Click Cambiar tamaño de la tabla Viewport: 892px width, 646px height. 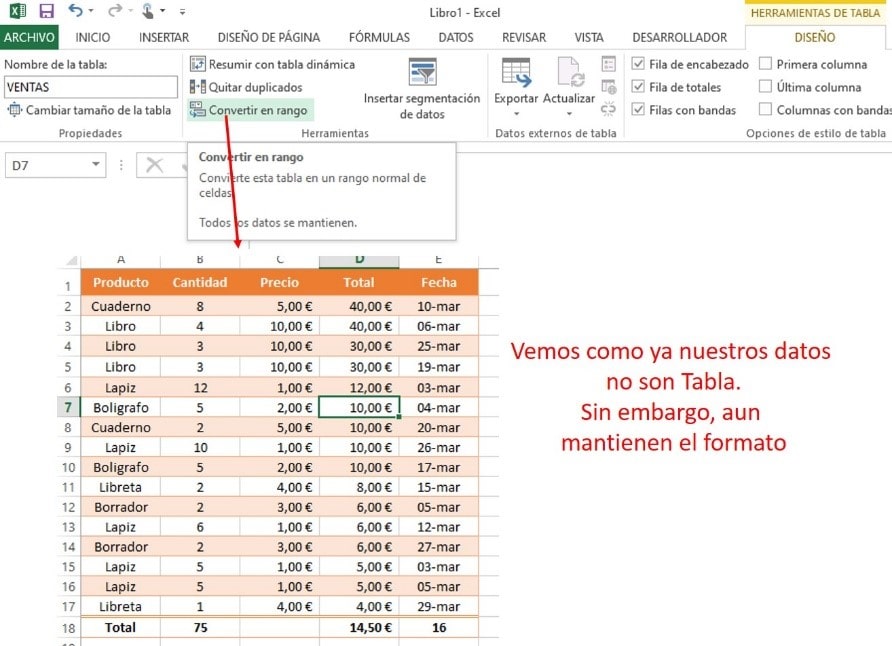(89, 109)
